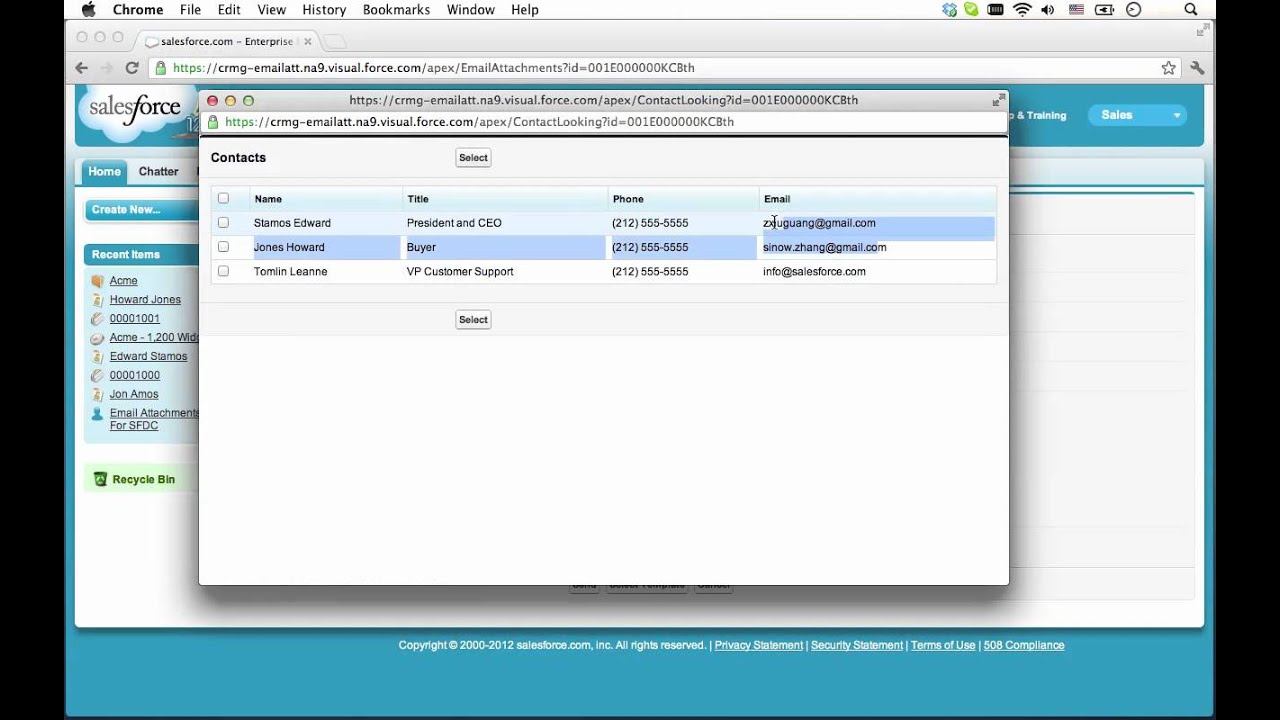
Task: Toggle the select-all header checkbox
Action: point(223,199)
